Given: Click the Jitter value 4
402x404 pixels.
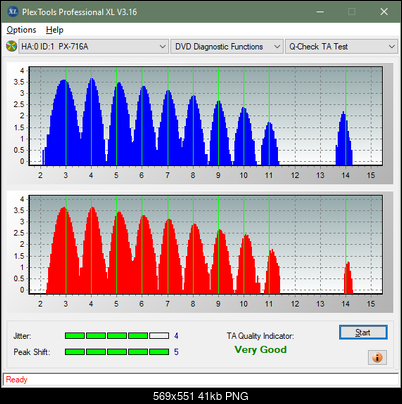Looking at the screenshot, I should pyautogui.click(x=176, y=336).
